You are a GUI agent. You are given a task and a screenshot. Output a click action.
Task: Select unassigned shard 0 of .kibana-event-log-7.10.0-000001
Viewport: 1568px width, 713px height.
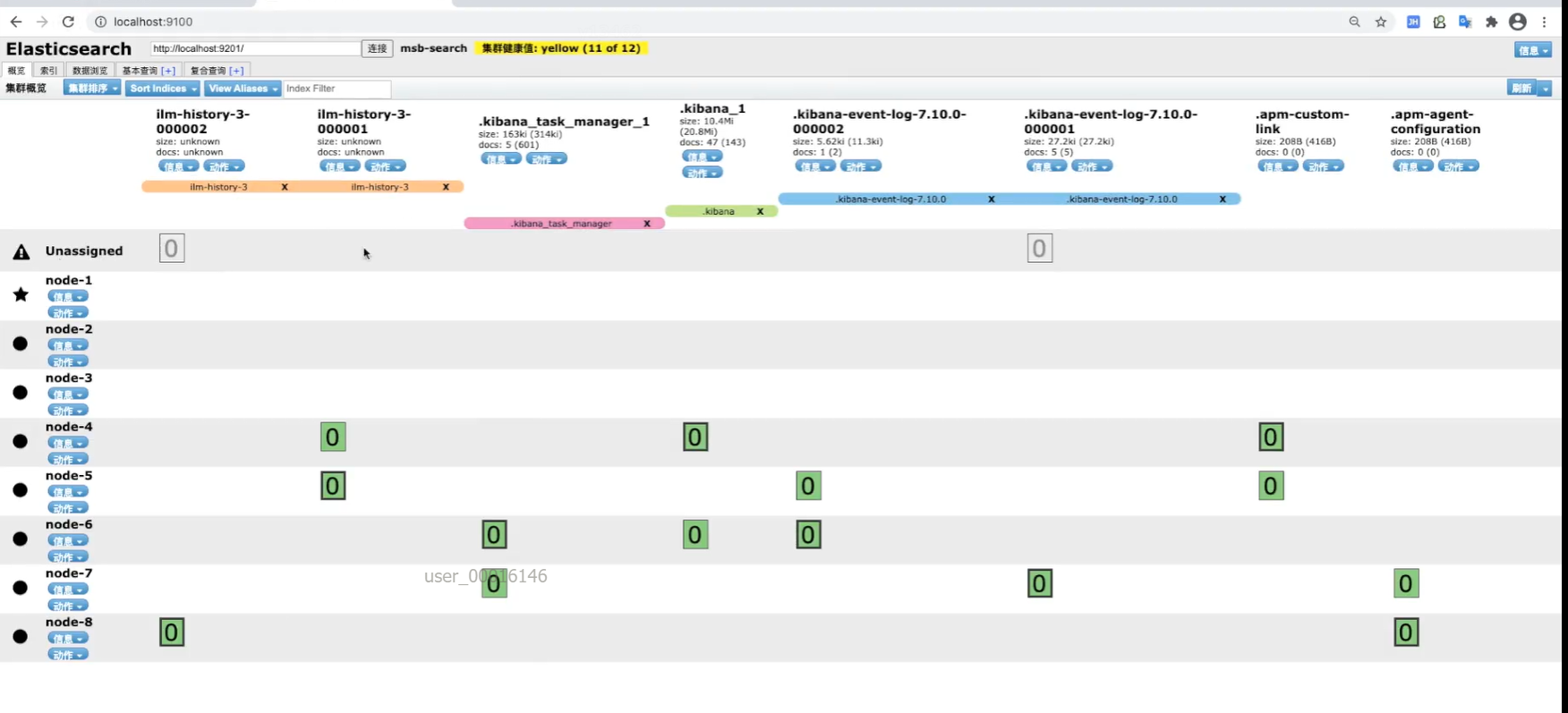(1039, 248)
